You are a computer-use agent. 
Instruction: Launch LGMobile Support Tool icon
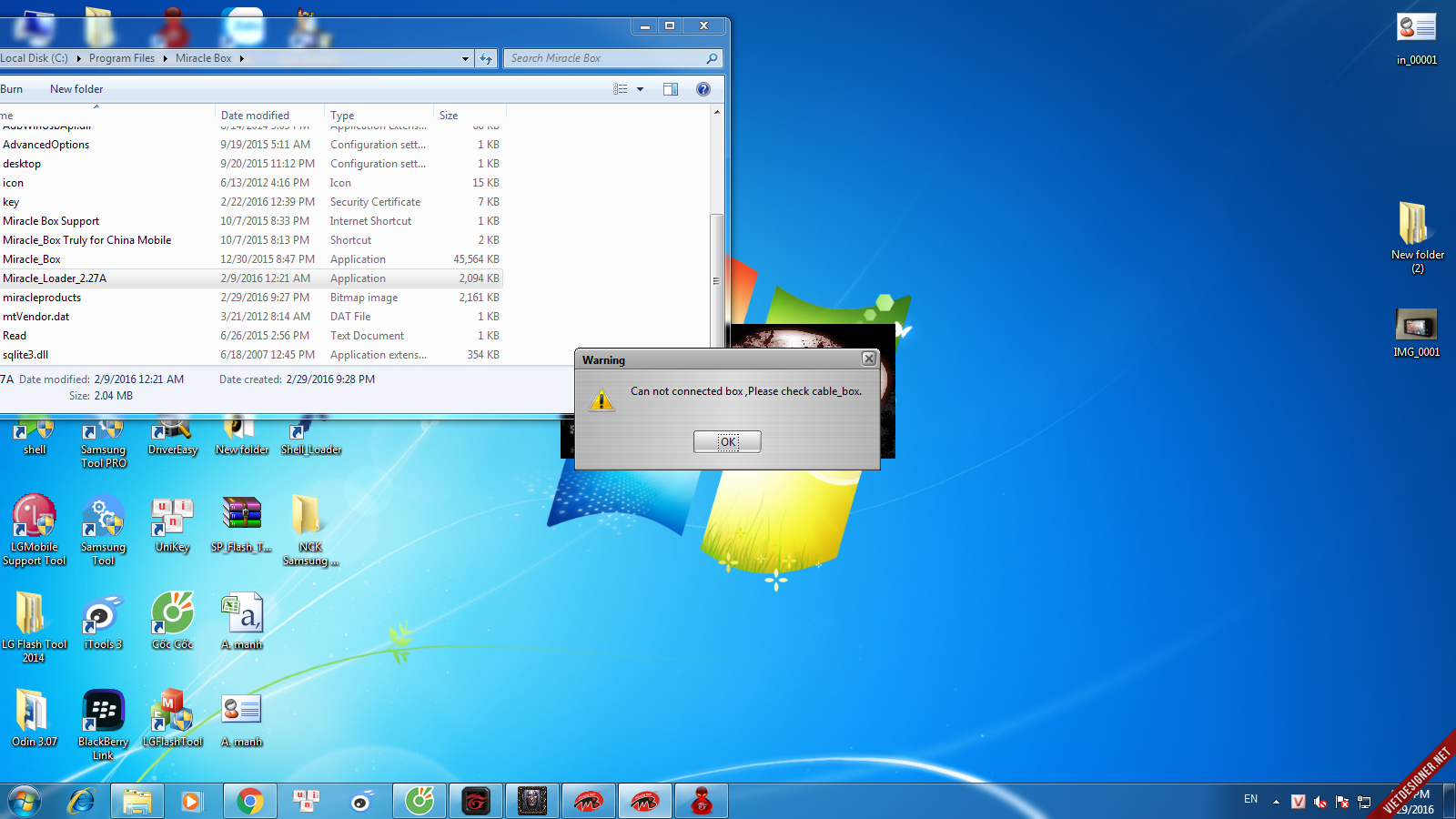[x=35, y=530]
